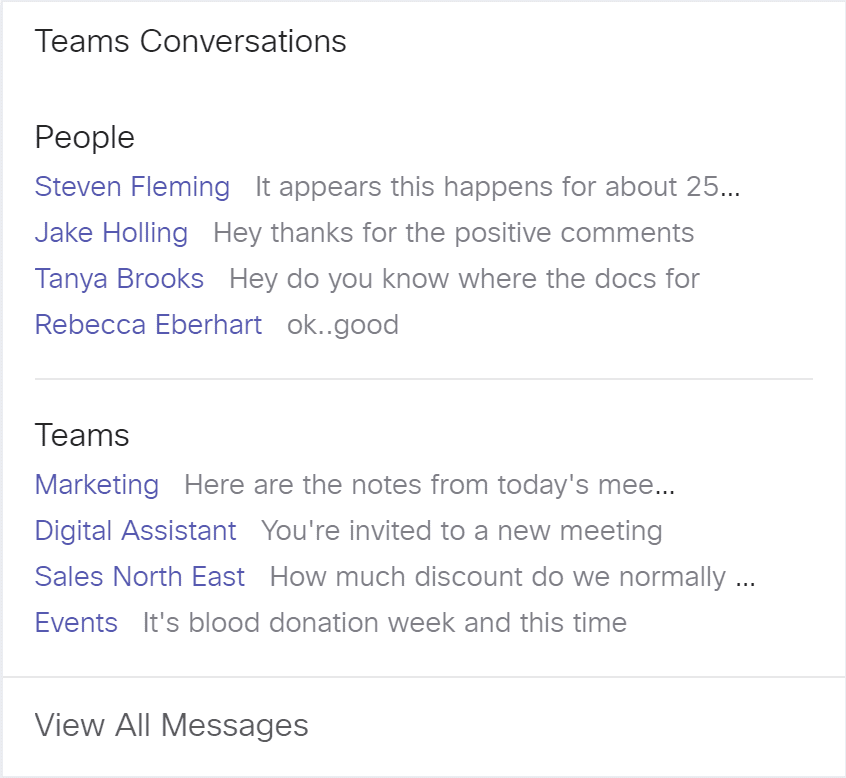Open Steven Fleming's conversation link
The width and height of the screenshot is (846, 778).
pyautogui.click(x=132, y=187)
